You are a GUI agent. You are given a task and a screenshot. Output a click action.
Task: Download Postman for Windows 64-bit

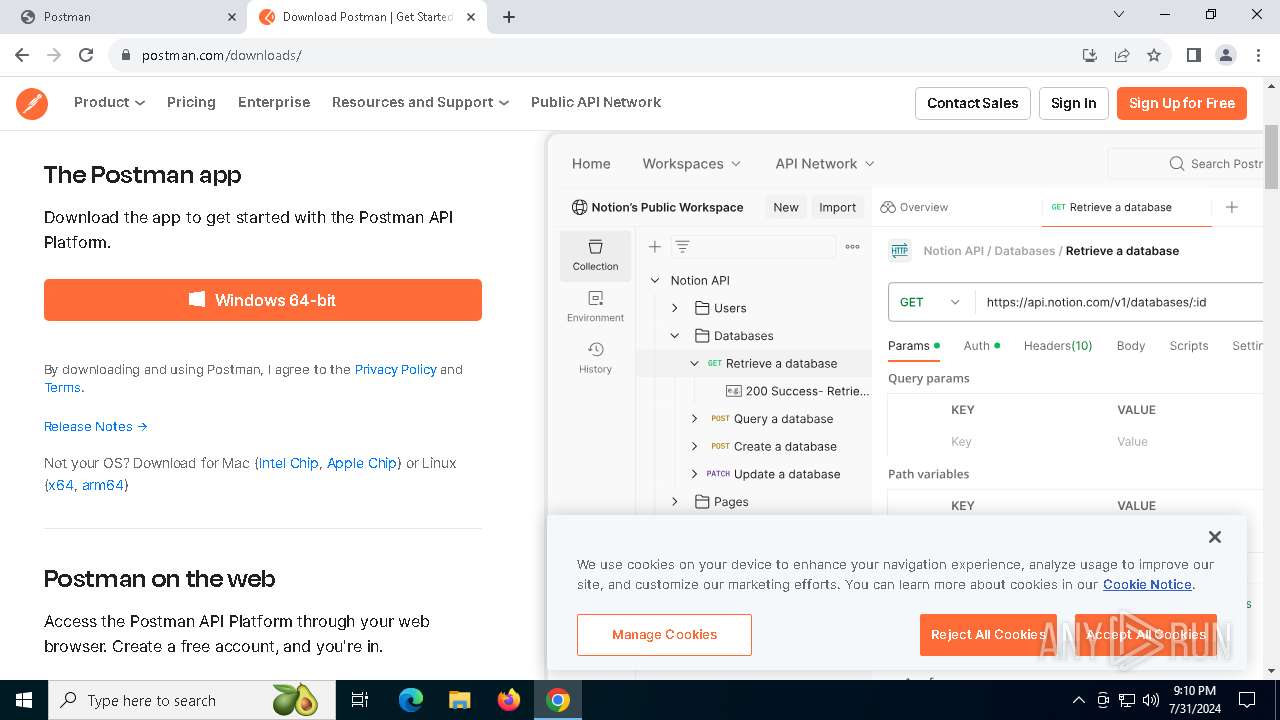point(263,300)
